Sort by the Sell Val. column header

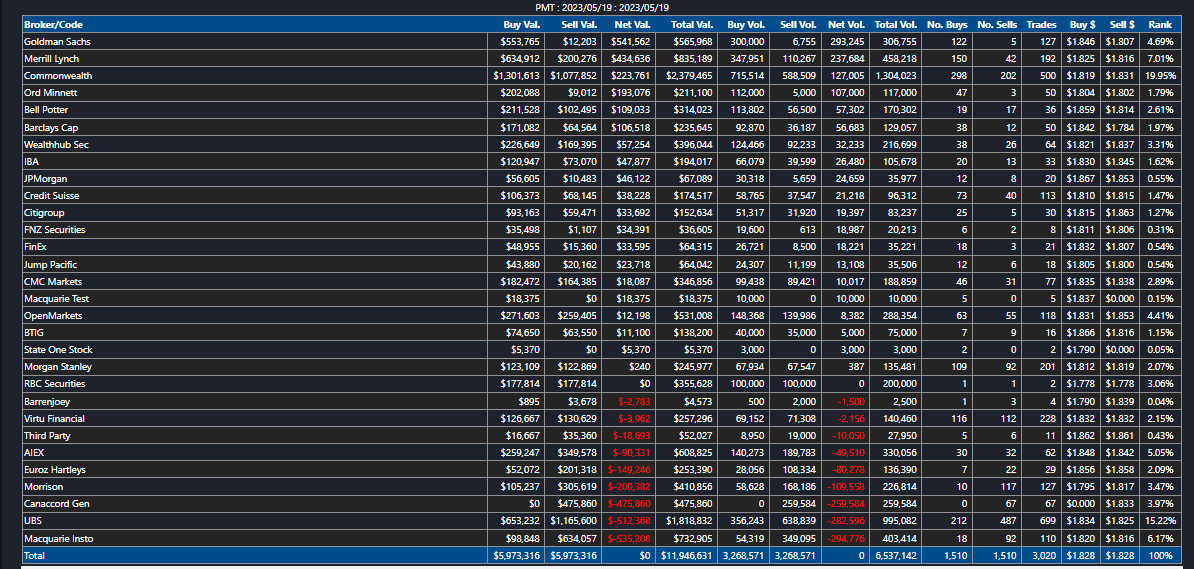pyautogui.click(x=579, y=24)
